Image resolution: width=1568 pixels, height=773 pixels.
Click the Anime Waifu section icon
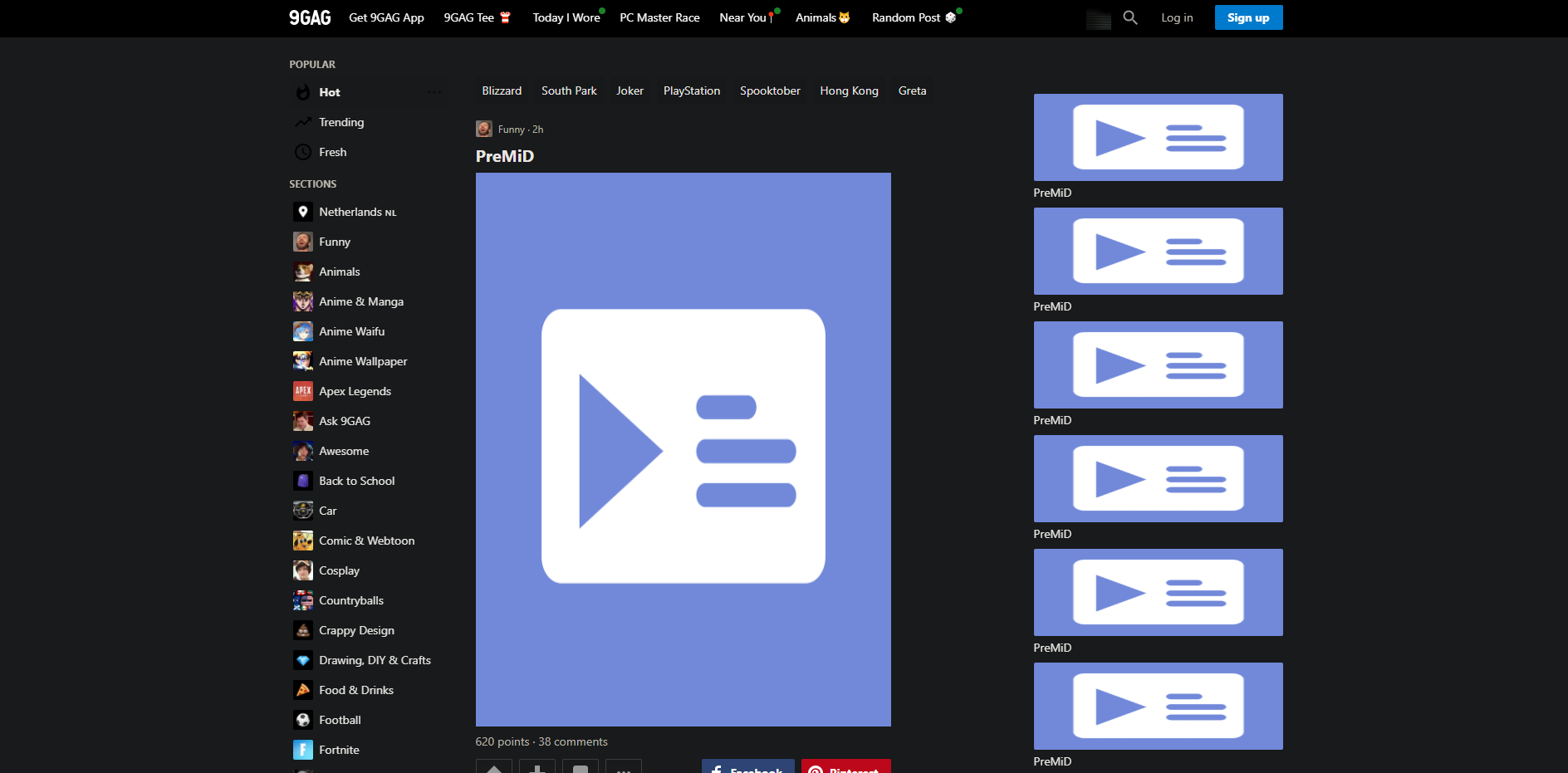(303, 331)
